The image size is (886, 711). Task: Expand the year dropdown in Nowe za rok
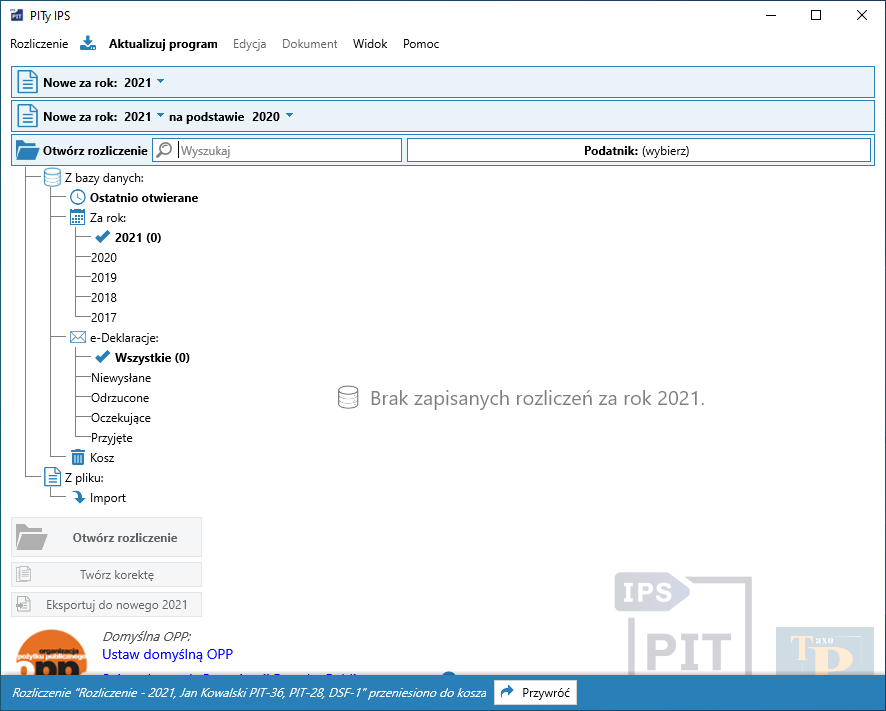click(x=160, y=81)
